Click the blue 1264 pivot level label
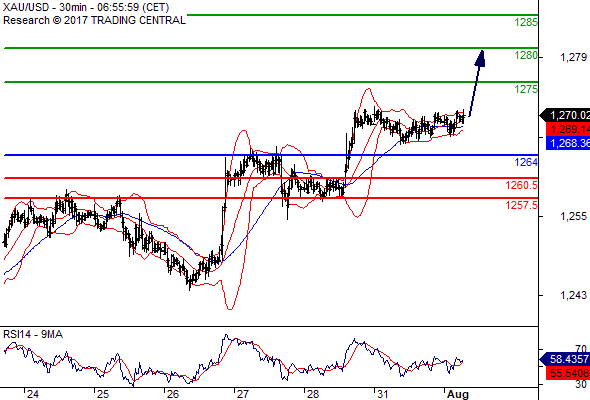Image resolution: width=590 pixels, height=400 pixels. point(526,162)
